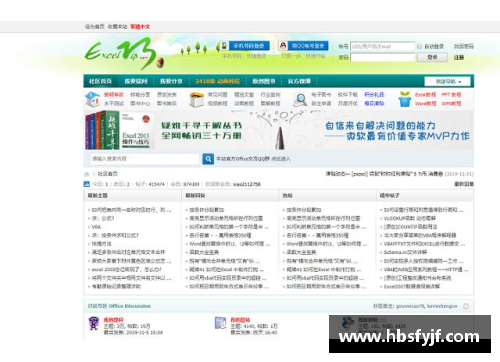Open the 函数大全宝典 post in 最新回复 column
The width and height of the screenshot is (500, 362).
[x=204, y=252]
